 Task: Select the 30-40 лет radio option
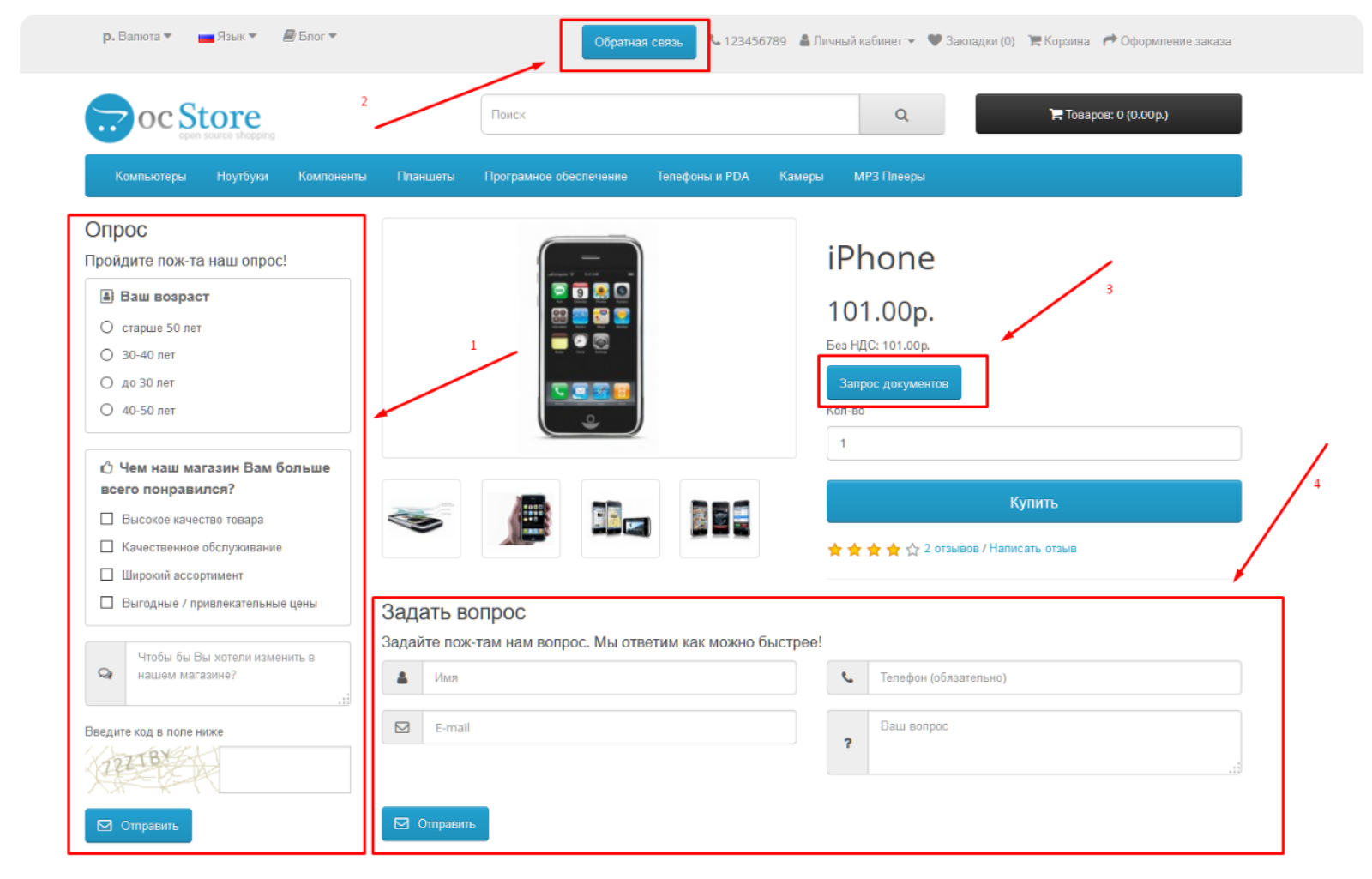(107, 355)
